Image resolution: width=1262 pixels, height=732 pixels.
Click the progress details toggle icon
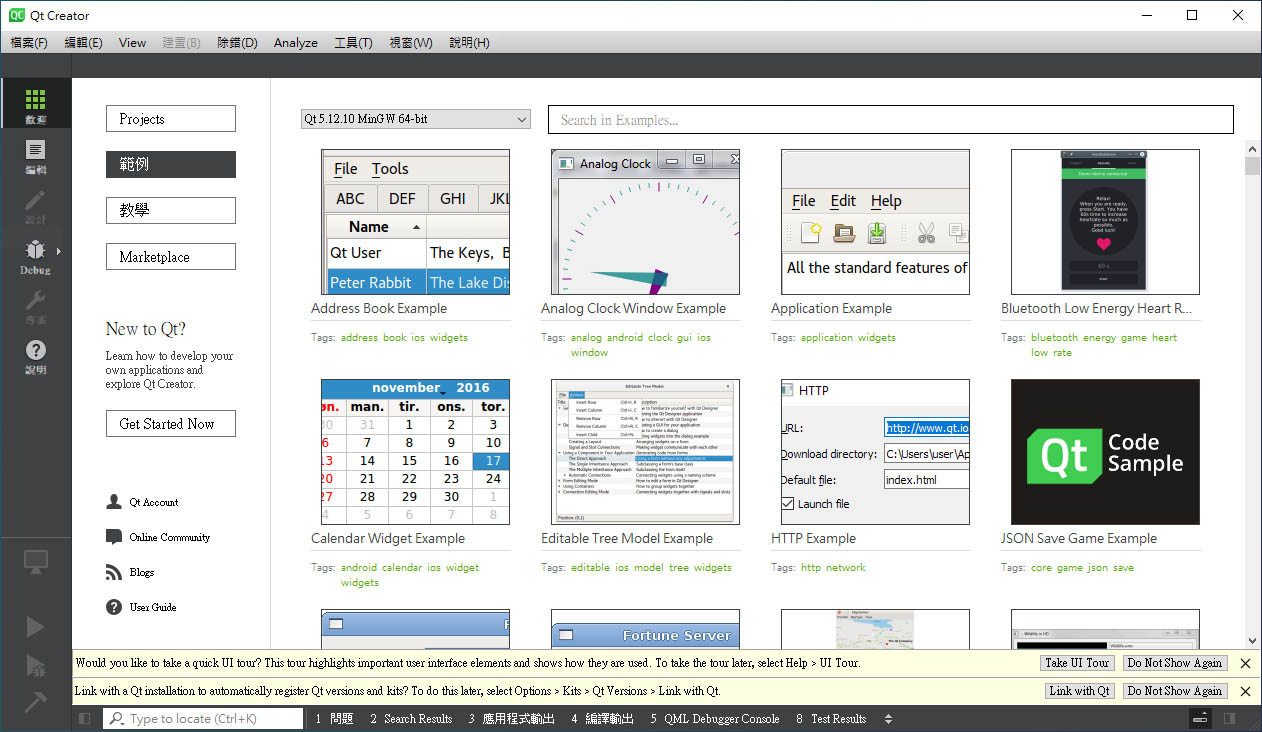[x=1200, y=718]
